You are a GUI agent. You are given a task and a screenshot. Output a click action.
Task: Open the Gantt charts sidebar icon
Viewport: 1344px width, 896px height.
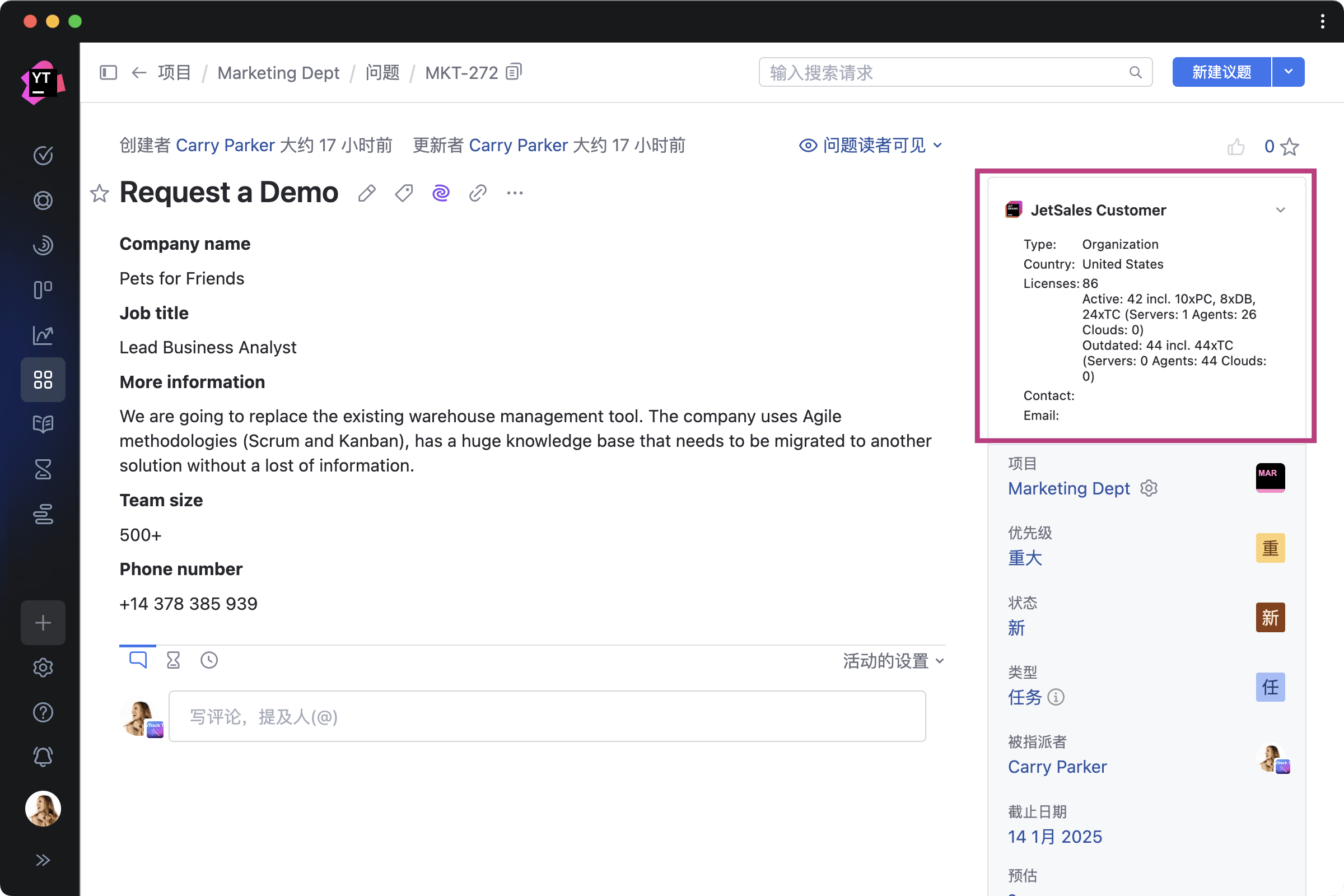[x=43, y=514]
